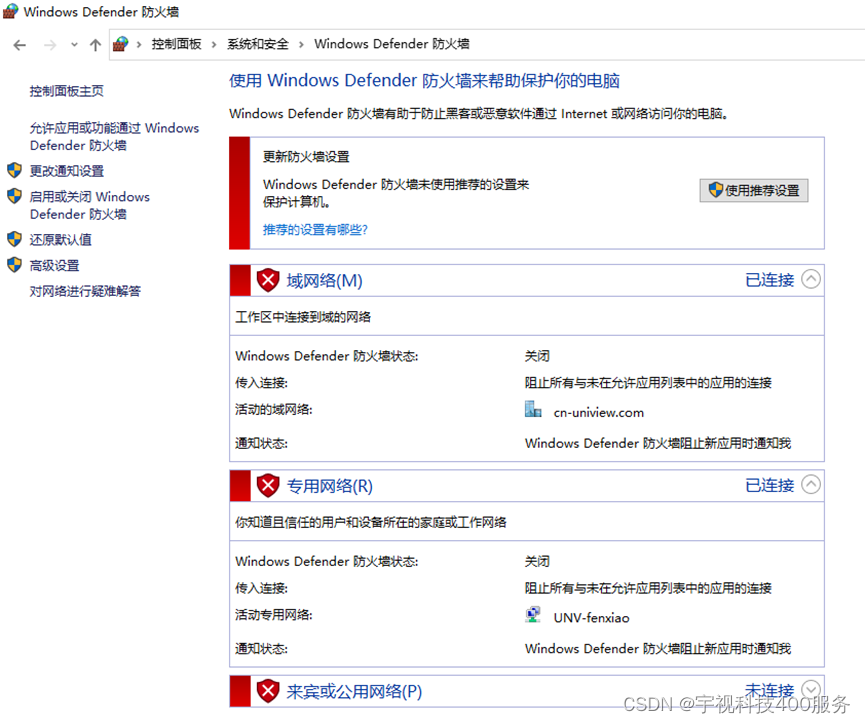Click the shield icon on 使用推荐设置 button

[x=716, y=190]
